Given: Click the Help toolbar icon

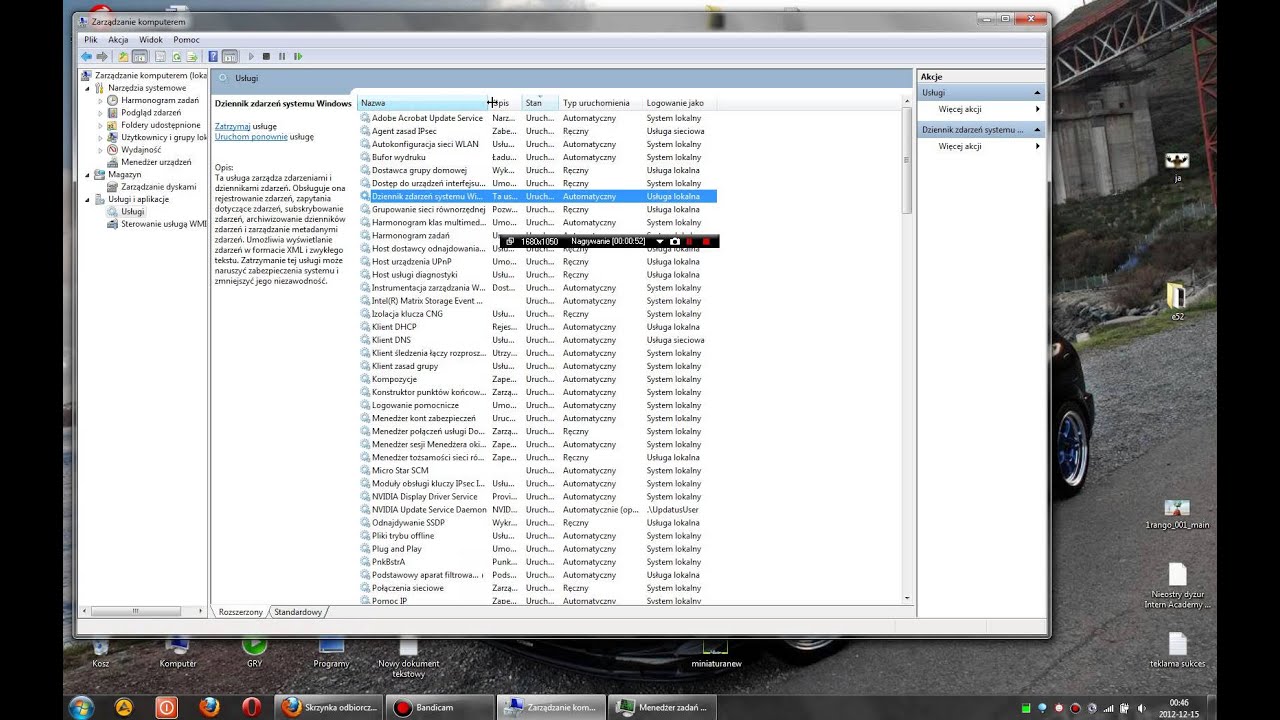Looking at the screenshot, I should [213, 57].
